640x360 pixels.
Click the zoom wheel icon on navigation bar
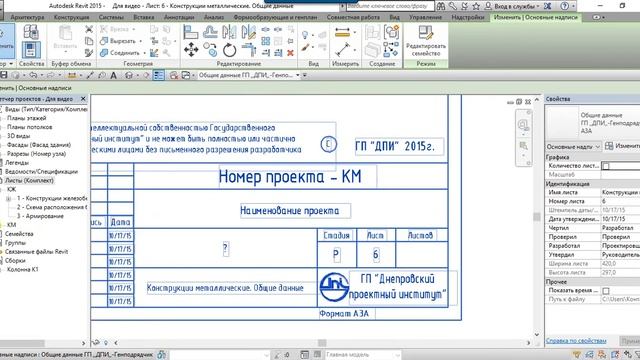[523, 124]
